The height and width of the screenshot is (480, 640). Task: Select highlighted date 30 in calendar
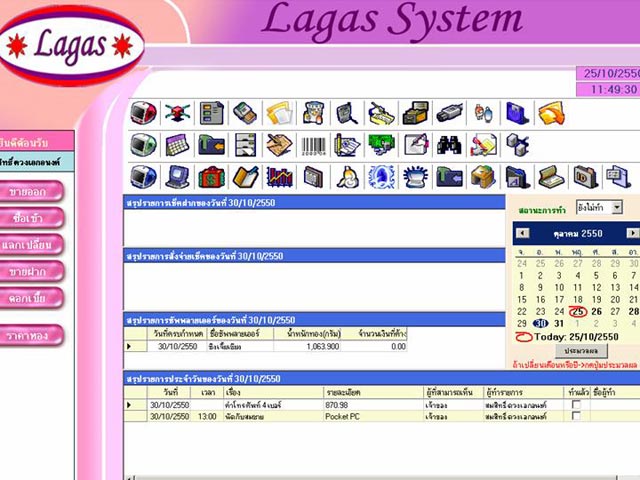pyautogui.click(x=540, y=323)
